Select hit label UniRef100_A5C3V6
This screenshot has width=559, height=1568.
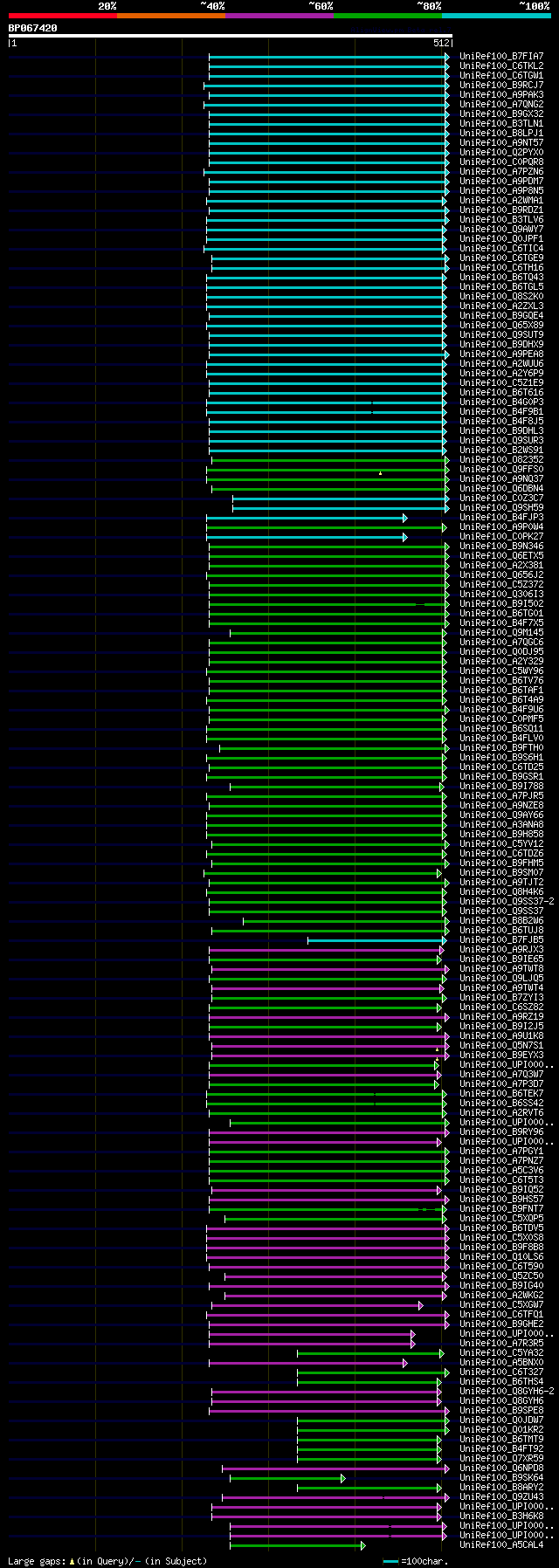tap(501, 1171)
